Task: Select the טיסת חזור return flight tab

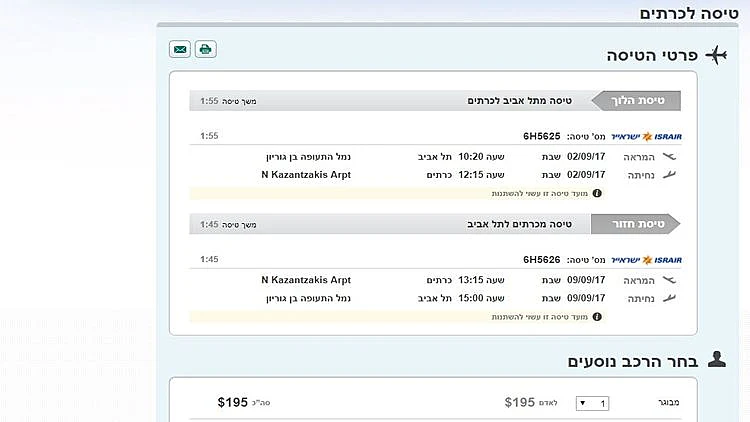Action: pos(637,224)
